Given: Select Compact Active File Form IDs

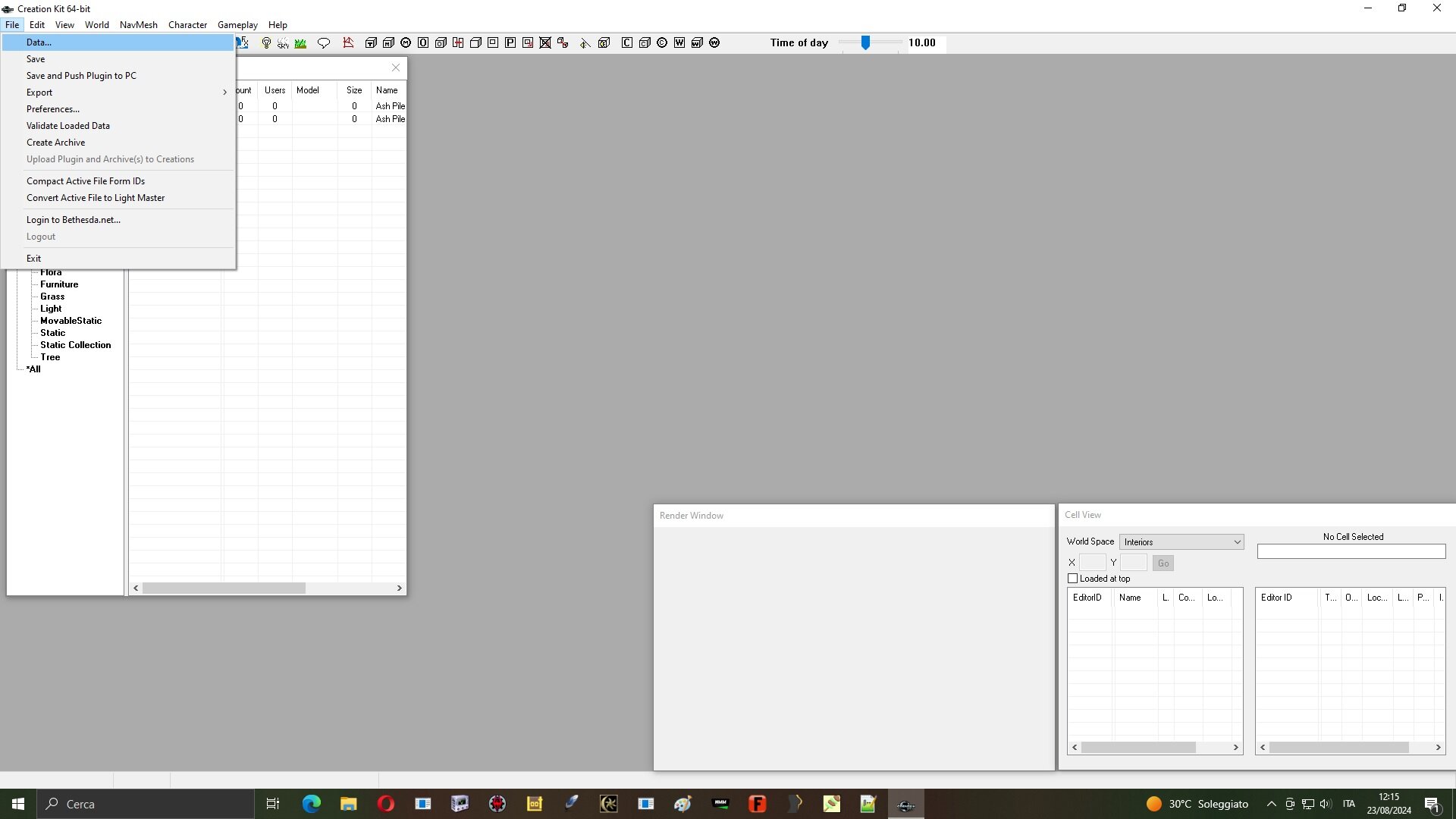Looking at the screenshot, I should [x=119, y=181].
